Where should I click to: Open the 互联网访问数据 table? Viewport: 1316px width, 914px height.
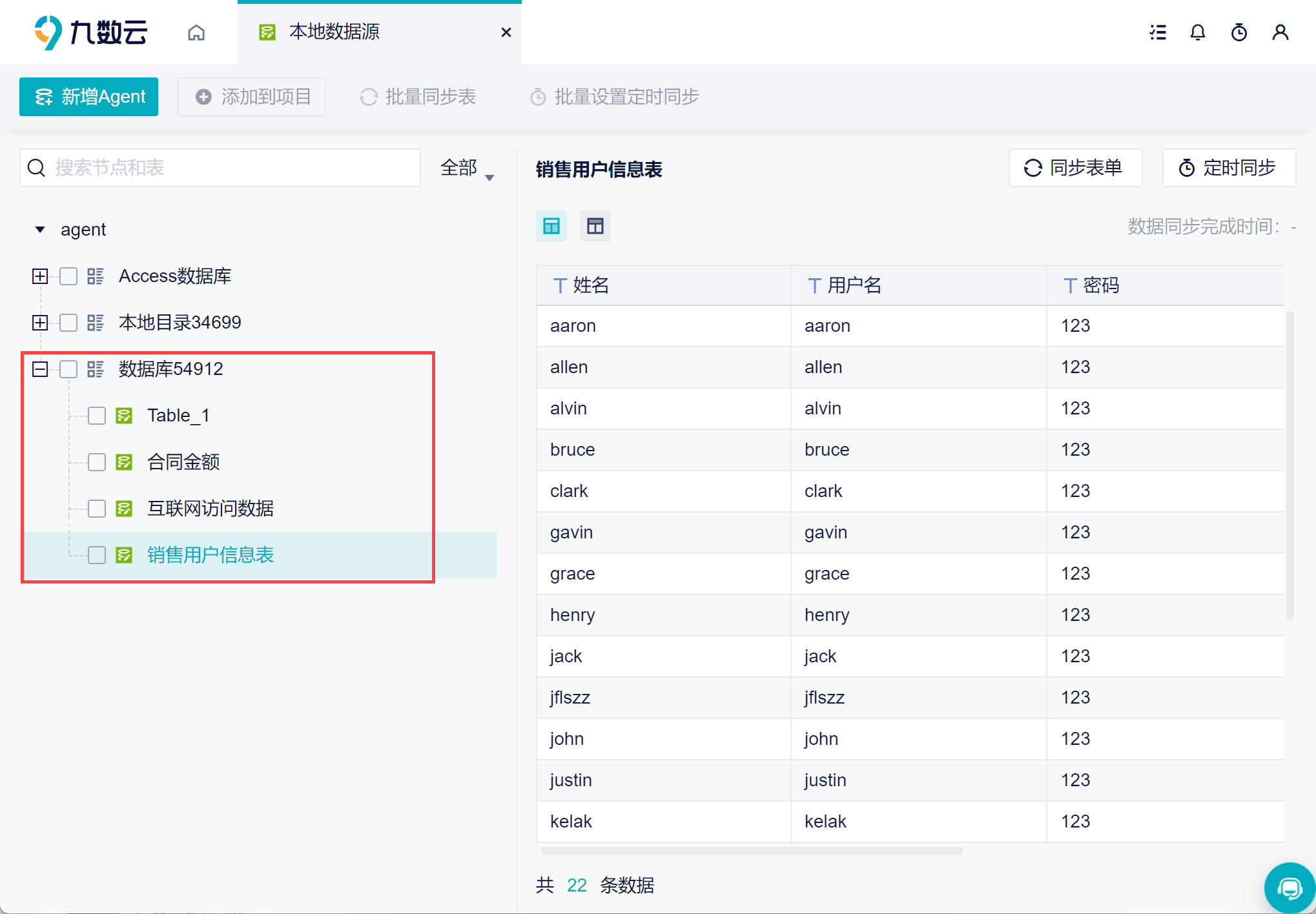point(211,509)
